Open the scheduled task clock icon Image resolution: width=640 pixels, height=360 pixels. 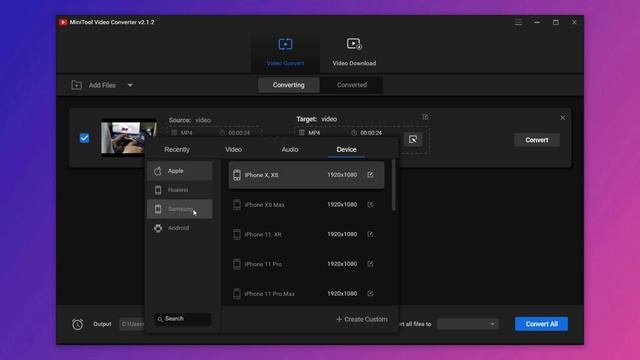78,324
